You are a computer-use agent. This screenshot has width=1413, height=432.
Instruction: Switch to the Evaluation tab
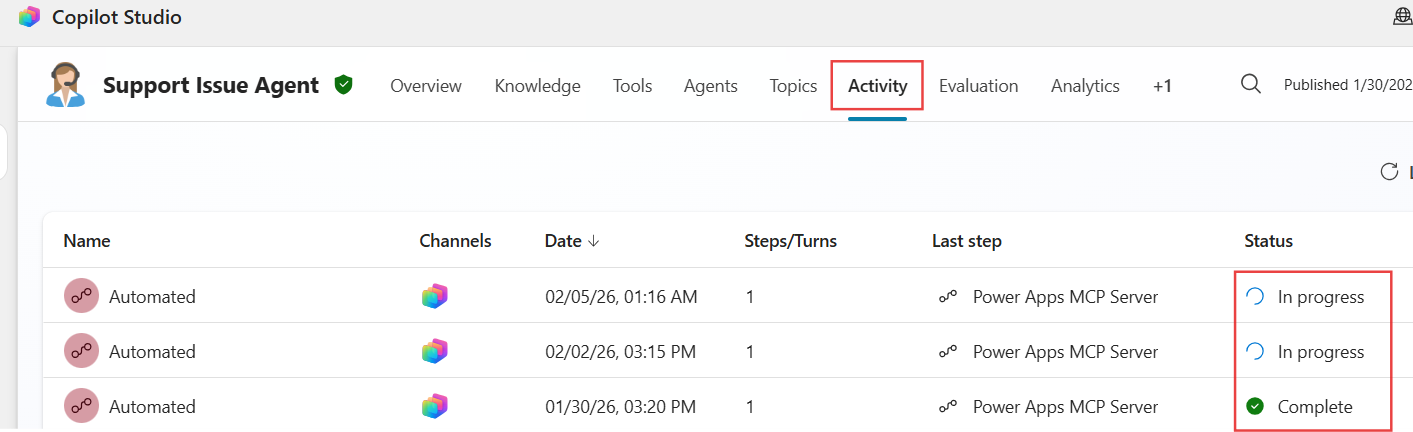pos(978,86)
